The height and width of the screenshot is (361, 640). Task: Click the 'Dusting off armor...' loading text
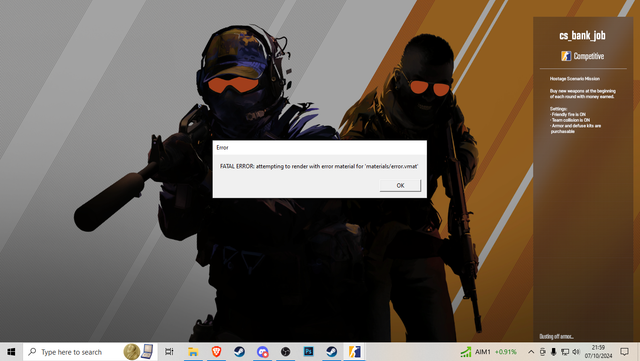click(x=556, y=337)
